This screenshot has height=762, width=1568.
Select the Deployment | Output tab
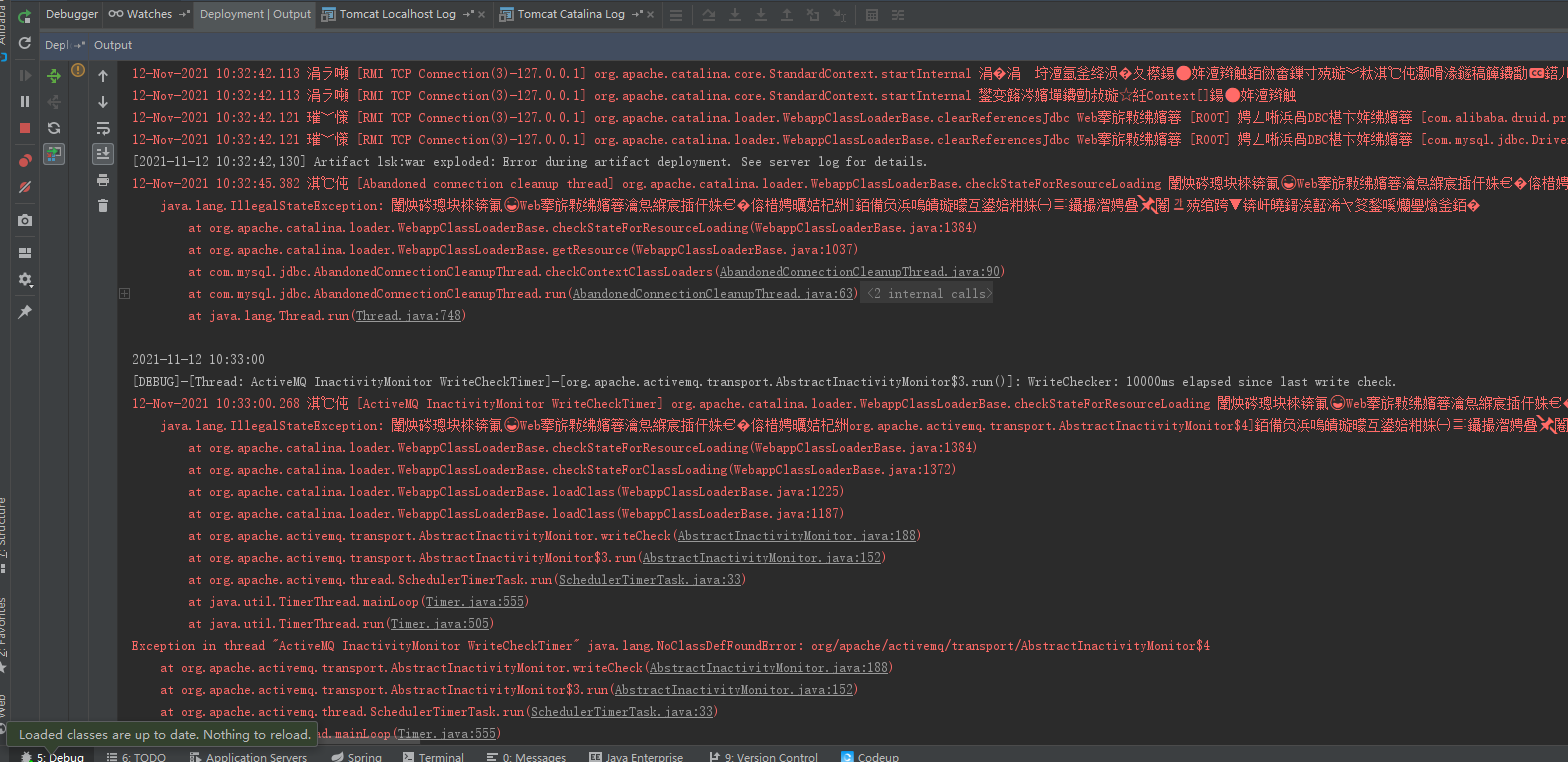pyautogui.click(x=255, y=14)
